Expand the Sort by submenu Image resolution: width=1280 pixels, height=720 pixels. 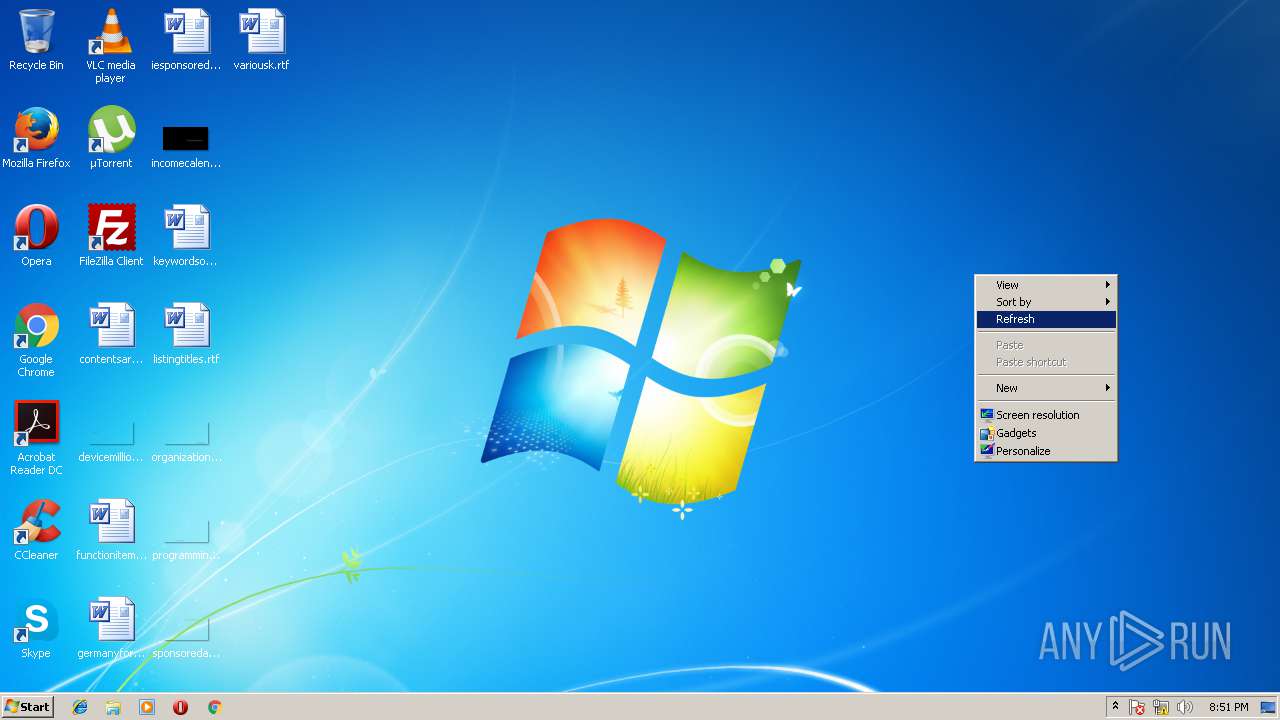[x=1046, y=302]
